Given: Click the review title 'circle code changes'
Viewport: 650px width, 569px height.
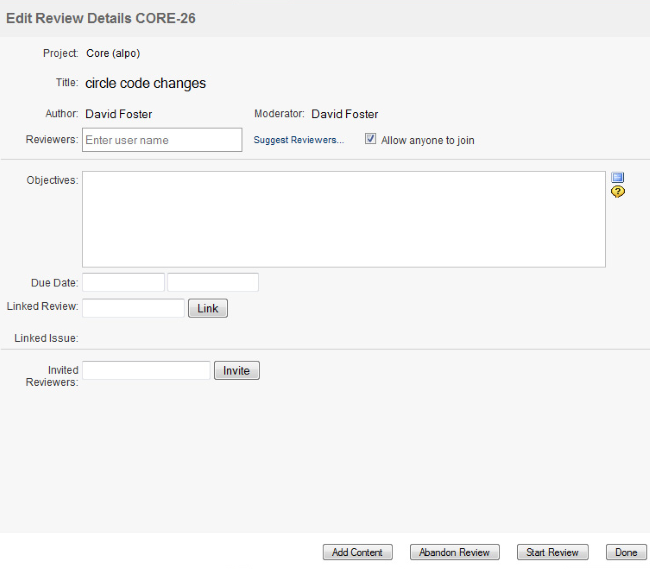Looking at the screenshot, I should coord(146,83).
